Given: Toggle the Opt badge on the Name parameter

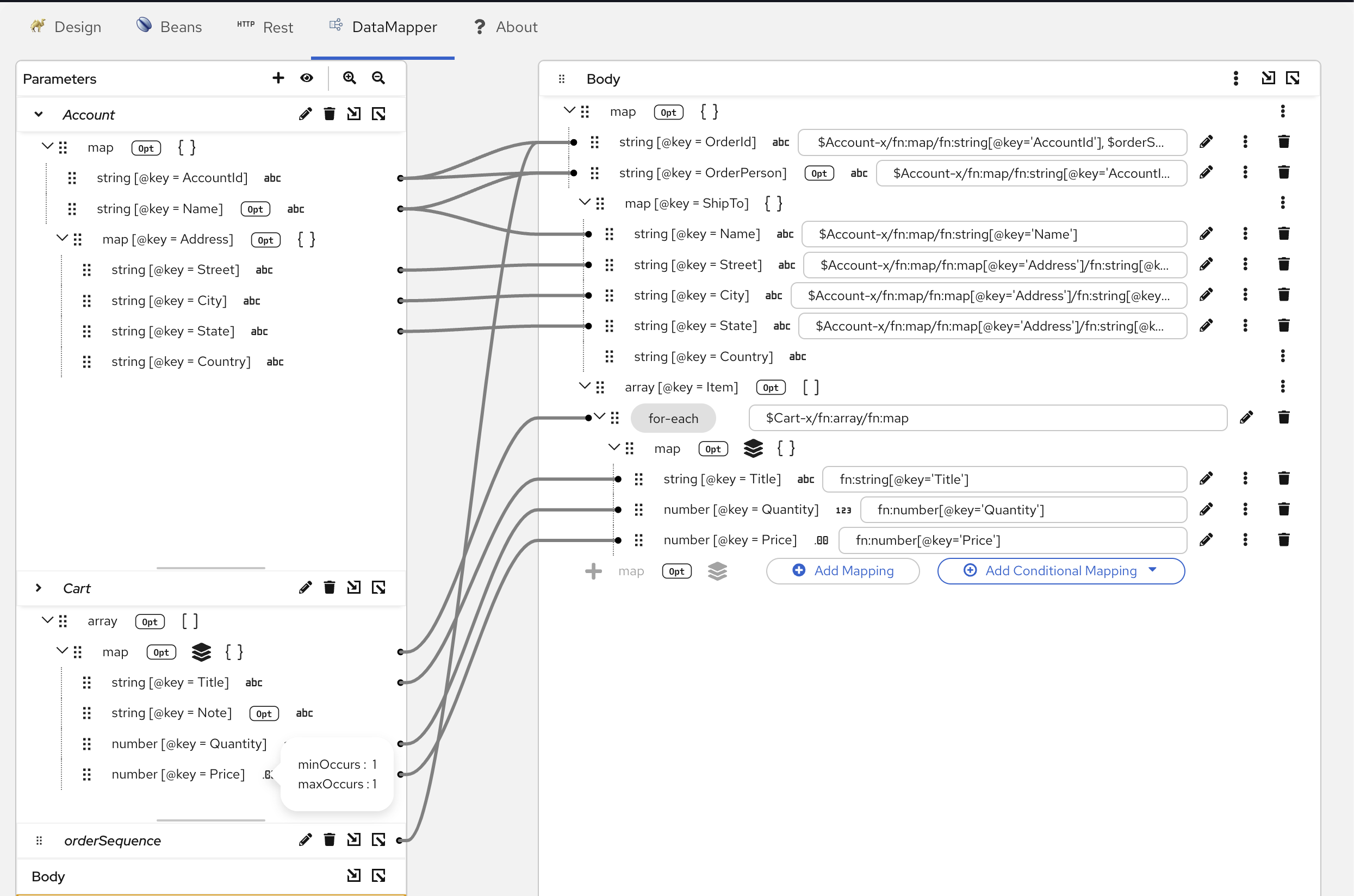Looking at the screenshot, I should point(256,209).
